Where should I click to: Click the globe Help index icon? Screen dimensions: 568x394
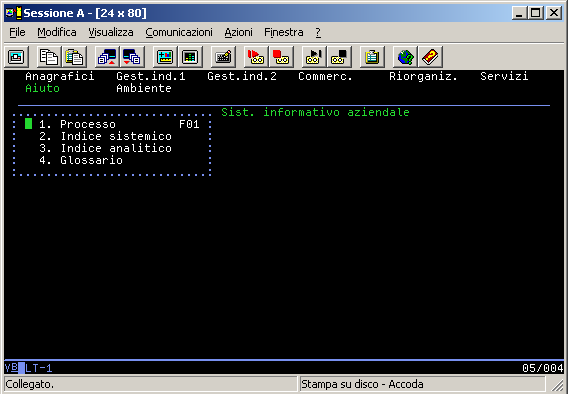point(405,57)
